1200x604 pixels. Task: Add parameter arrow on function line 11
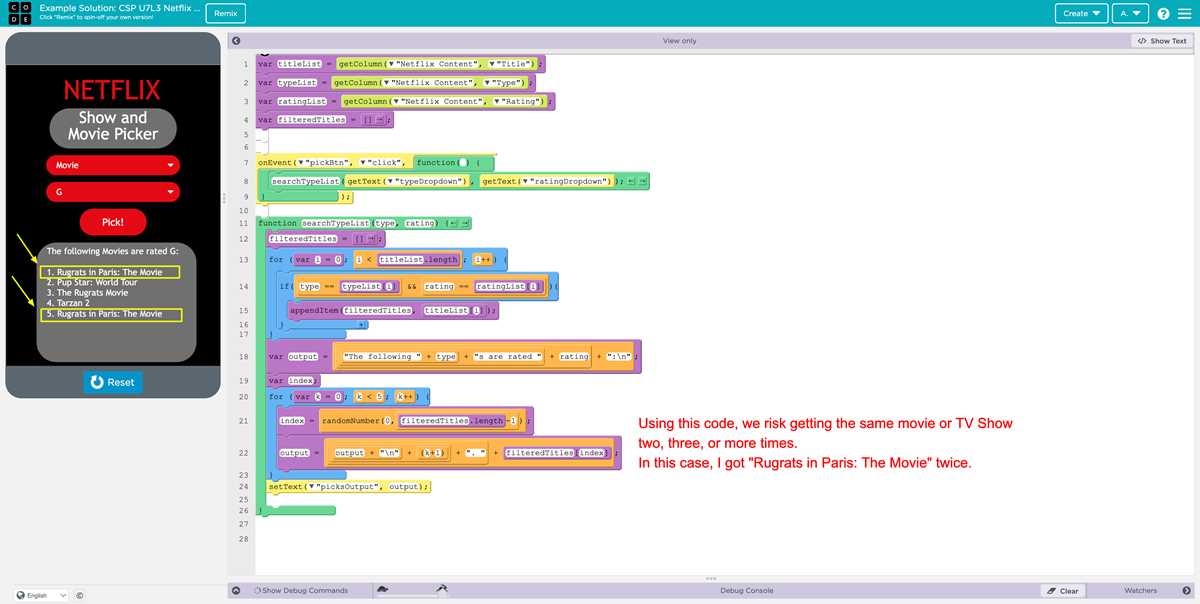466,223
